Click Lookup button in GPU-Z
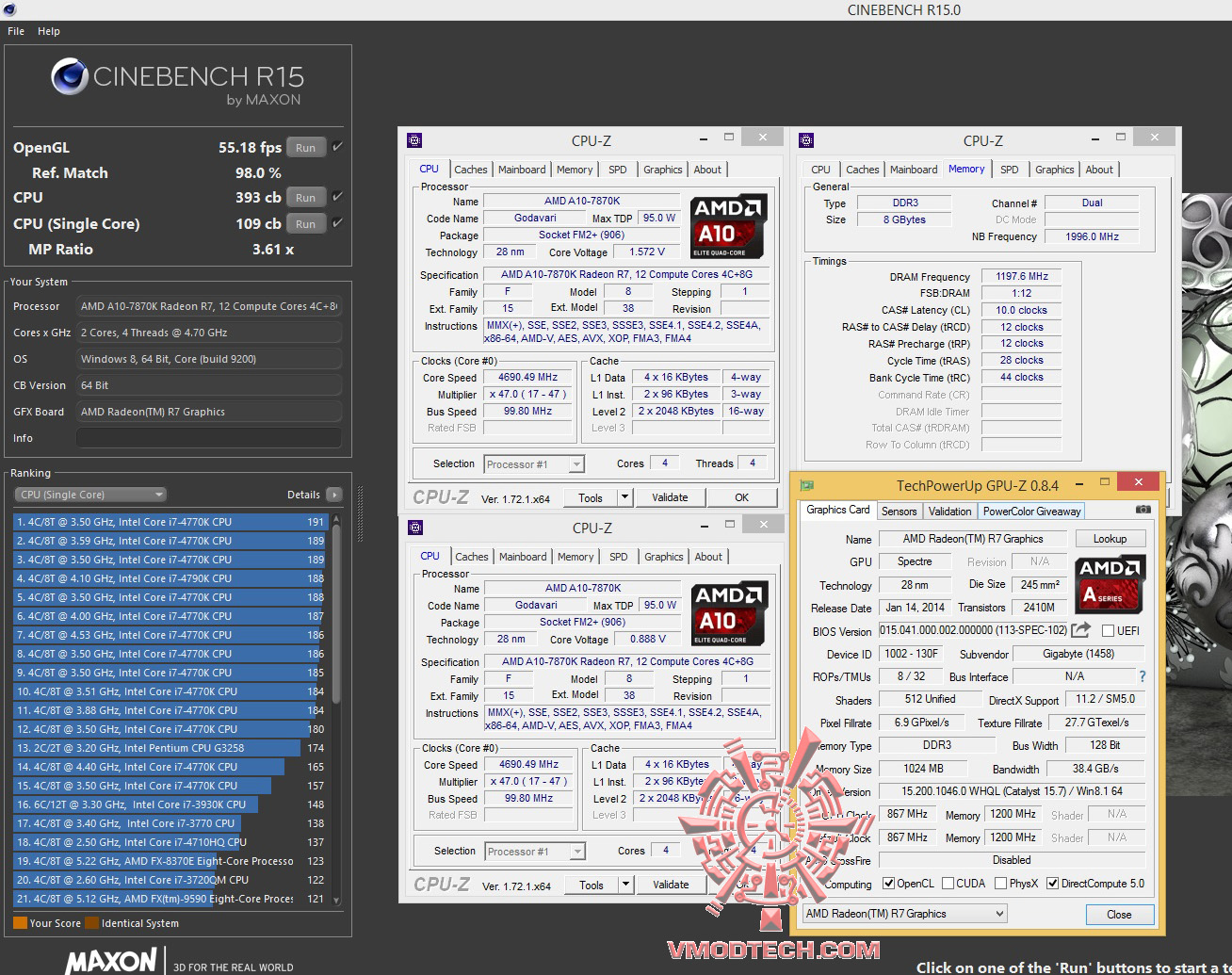 (x=1110, y=539)
